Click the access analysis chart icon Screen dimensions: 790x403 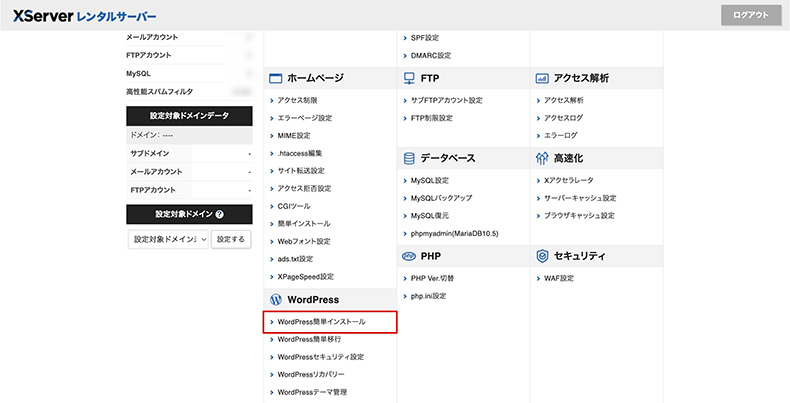pos(542,77)
